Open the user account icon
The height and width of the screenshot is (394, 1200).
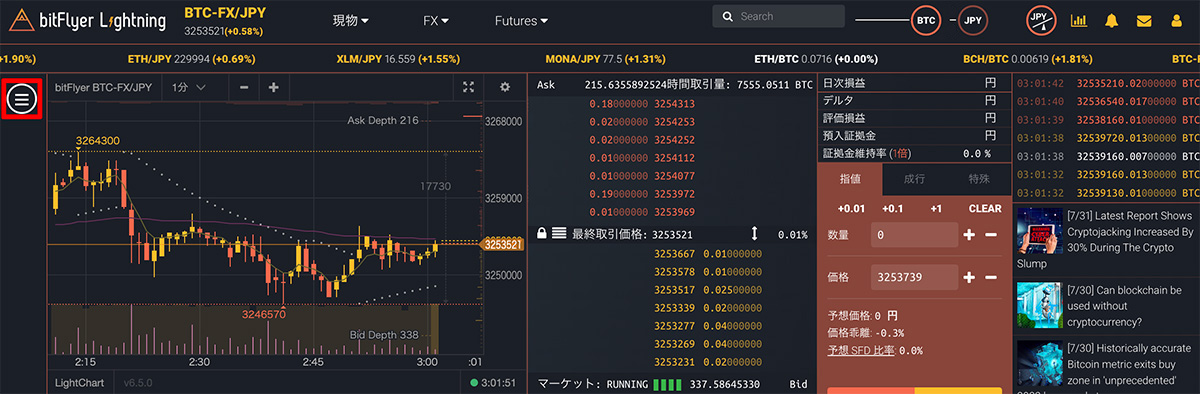coord(1177,20)
